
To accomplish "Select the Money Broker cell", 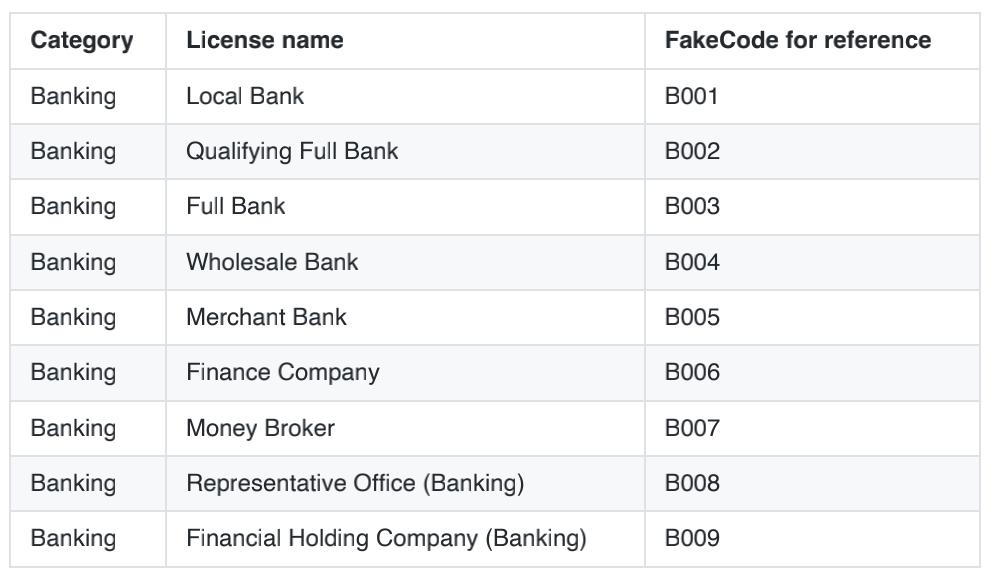I will click(x=260, y=429).
